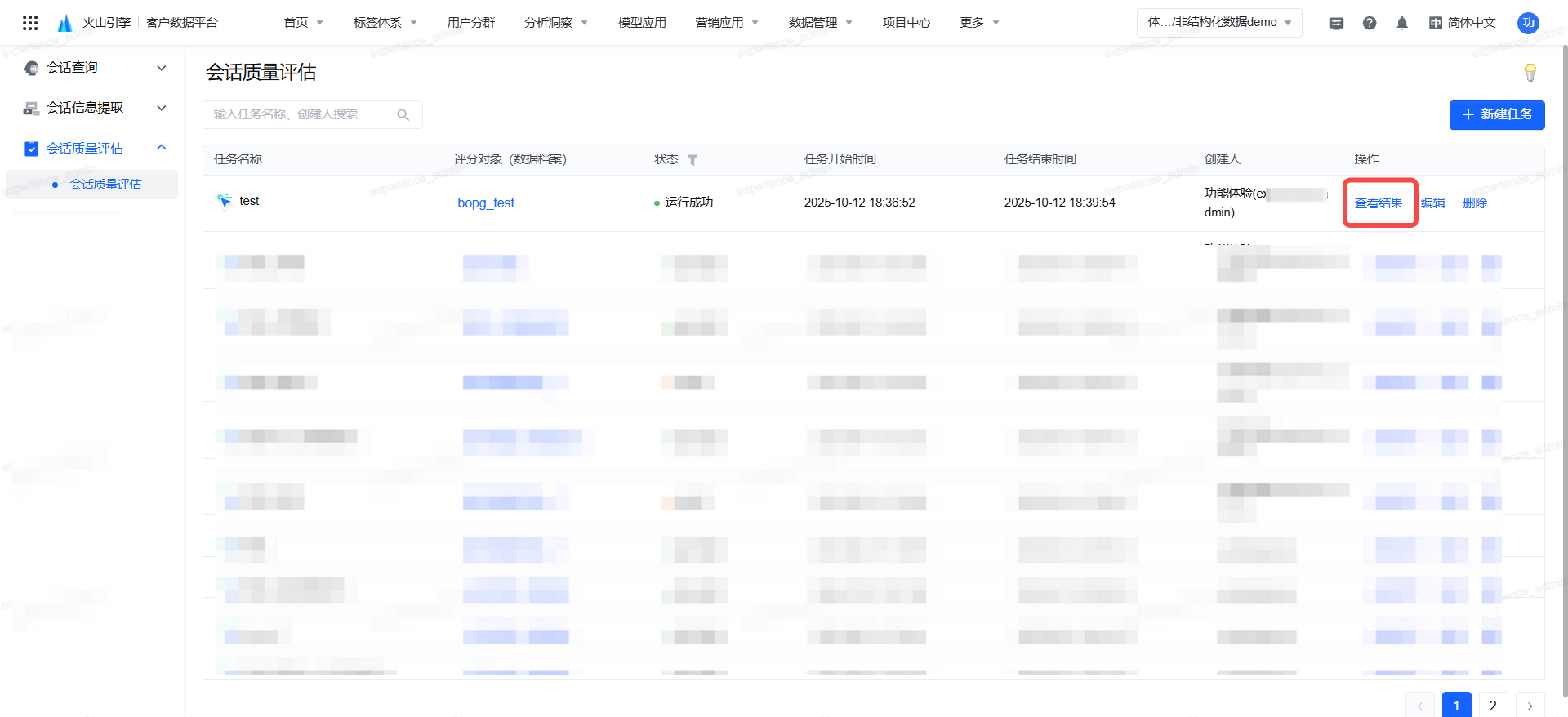
Task: Click the 客户数据平台 product name
Action: (x=182, y=23)
